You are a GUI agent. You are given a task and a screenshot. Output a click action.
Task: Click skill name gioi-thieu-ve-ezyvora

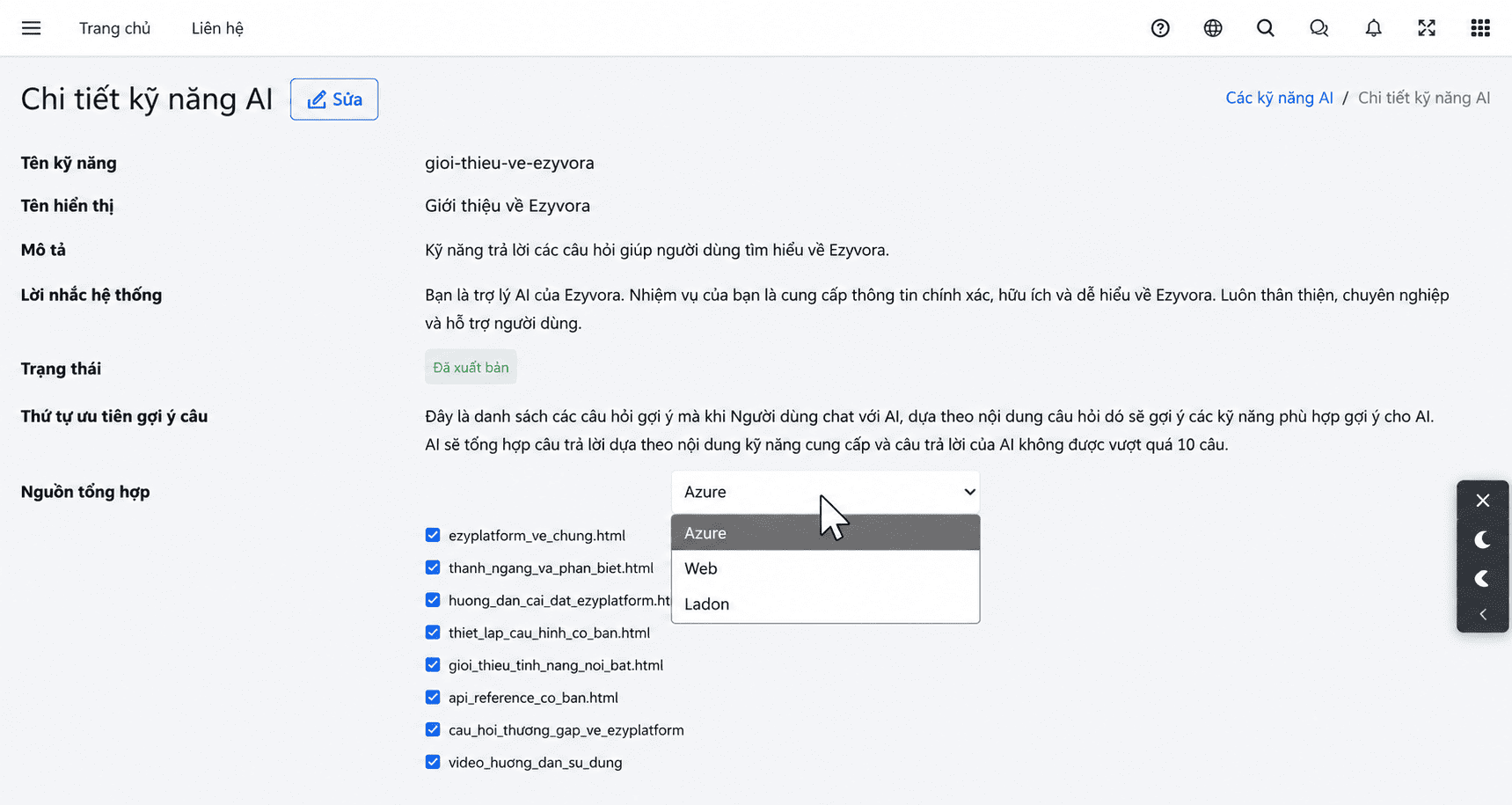(509, 163)
